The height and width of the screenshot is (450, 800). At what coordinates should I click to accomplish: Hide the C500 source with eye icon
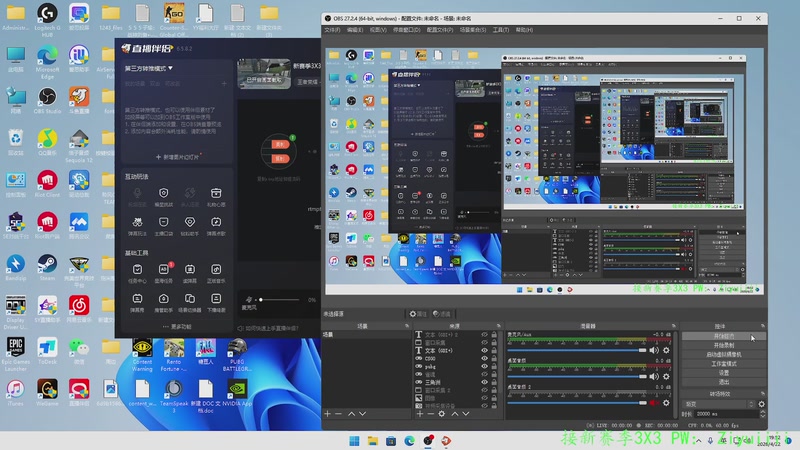(485, 358)
